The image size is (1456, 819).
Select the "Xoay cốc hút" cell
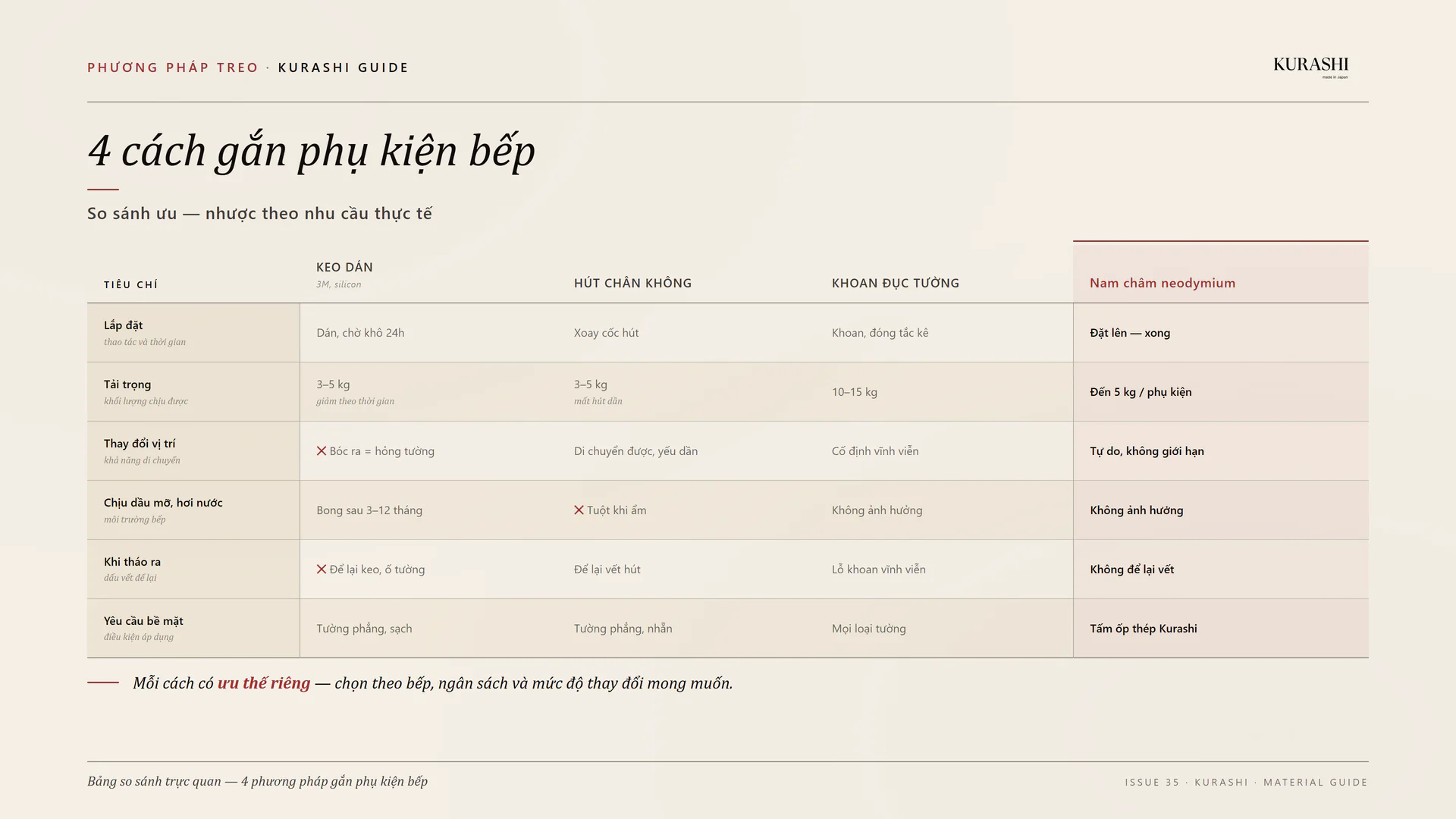pos(607,333)
